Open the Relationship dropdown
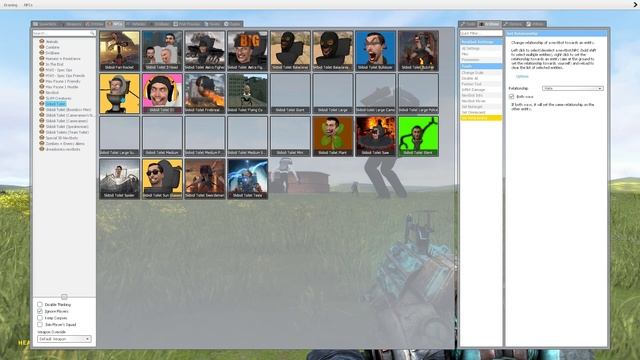 point(573,88)
